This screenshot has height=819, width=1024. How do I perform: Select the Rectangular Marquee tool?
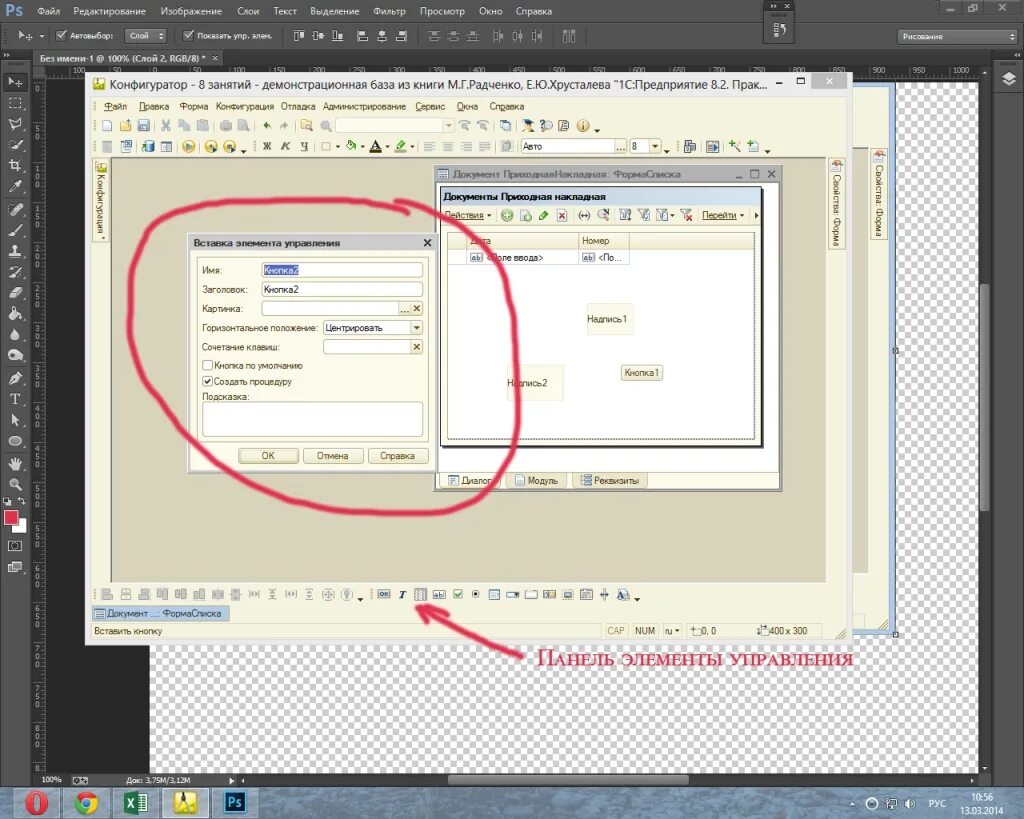pyautogui.click(x=15, y=103)
